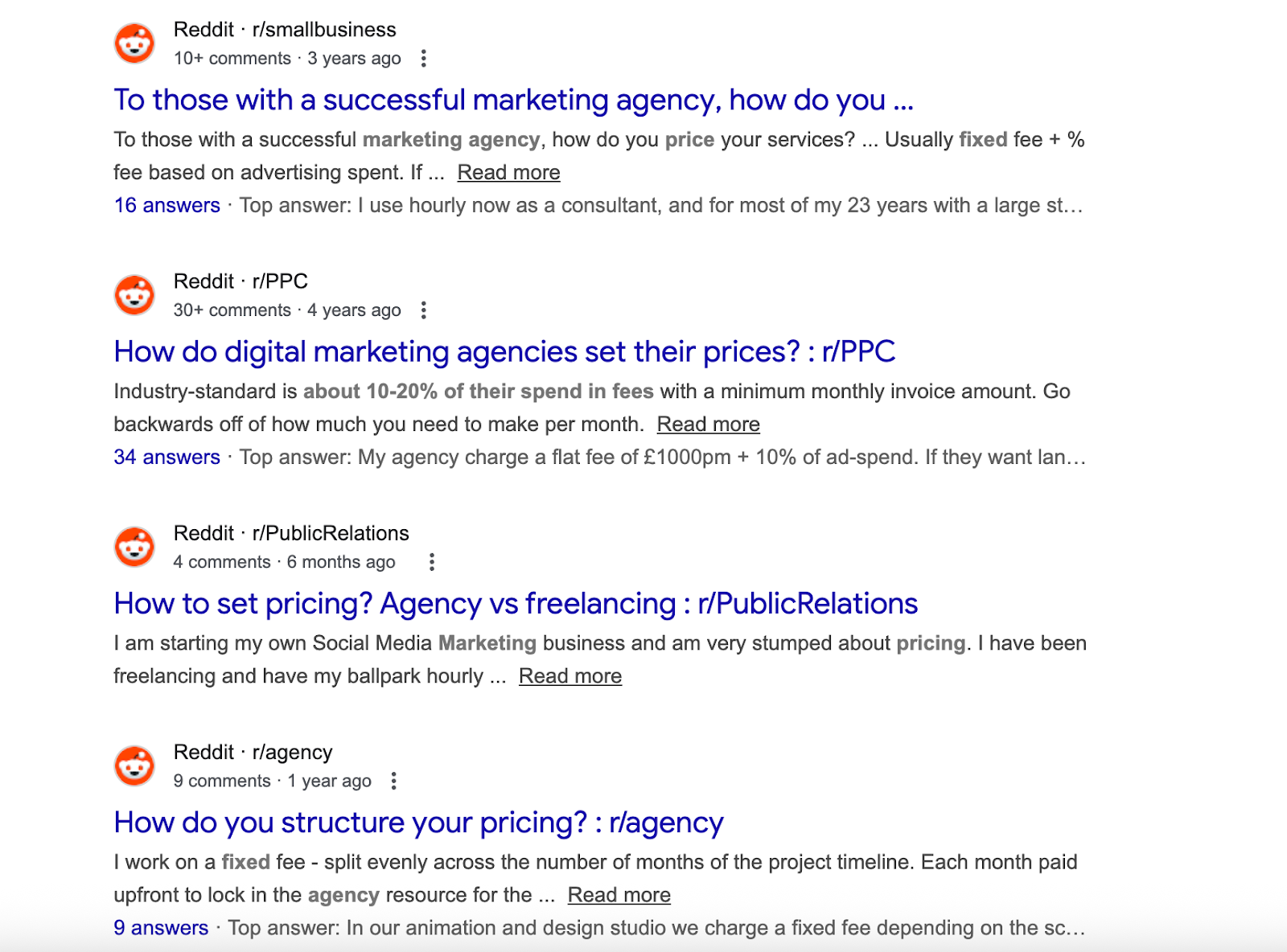Click the "16 answers" link
Viewport: 1287px width, 952px height.
coord(166,205)
